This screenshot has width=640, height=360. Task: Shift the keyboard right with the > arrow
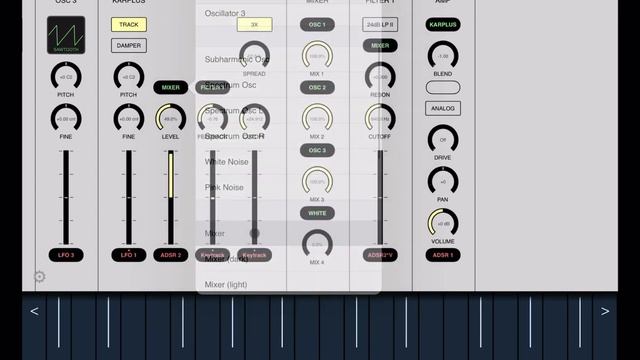[x=605, y=311]
